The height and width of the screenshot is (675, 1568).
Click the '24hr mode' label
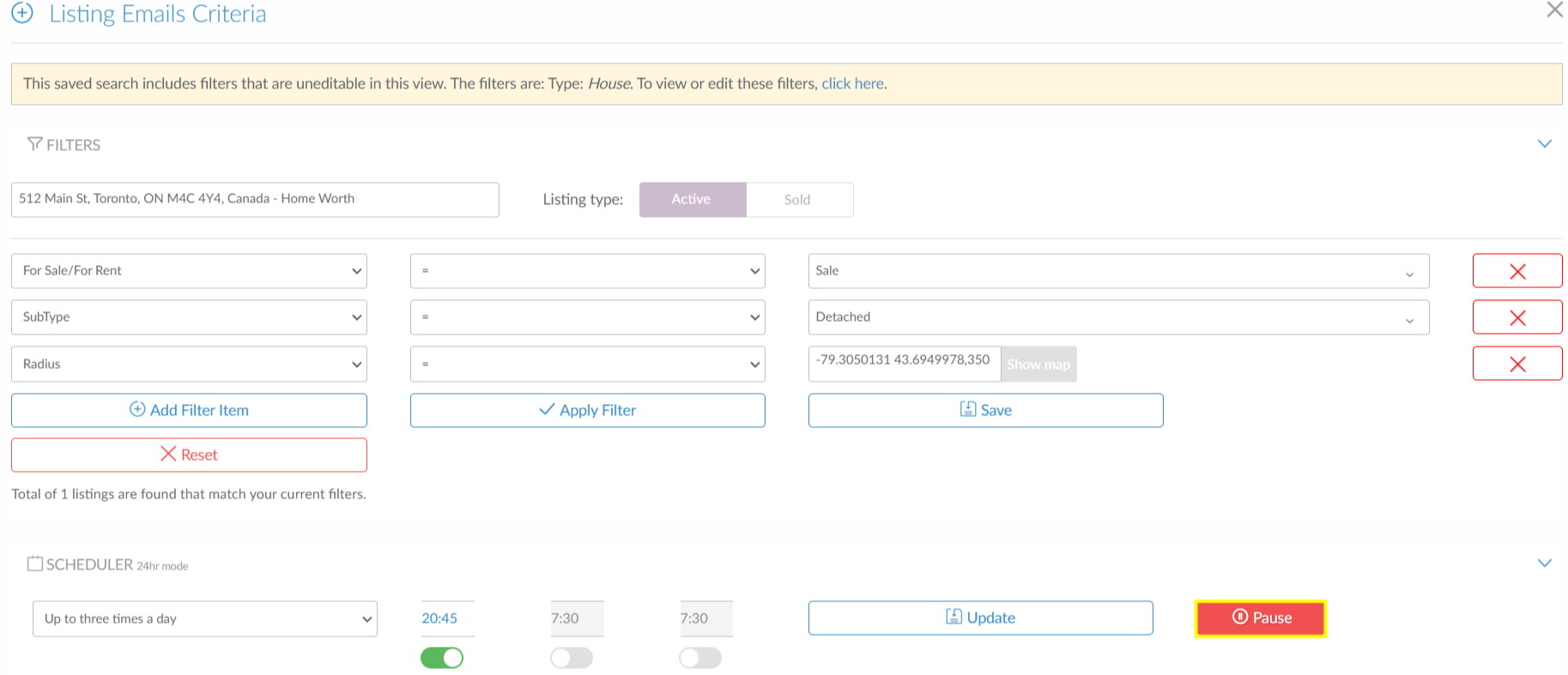[162, 566]
